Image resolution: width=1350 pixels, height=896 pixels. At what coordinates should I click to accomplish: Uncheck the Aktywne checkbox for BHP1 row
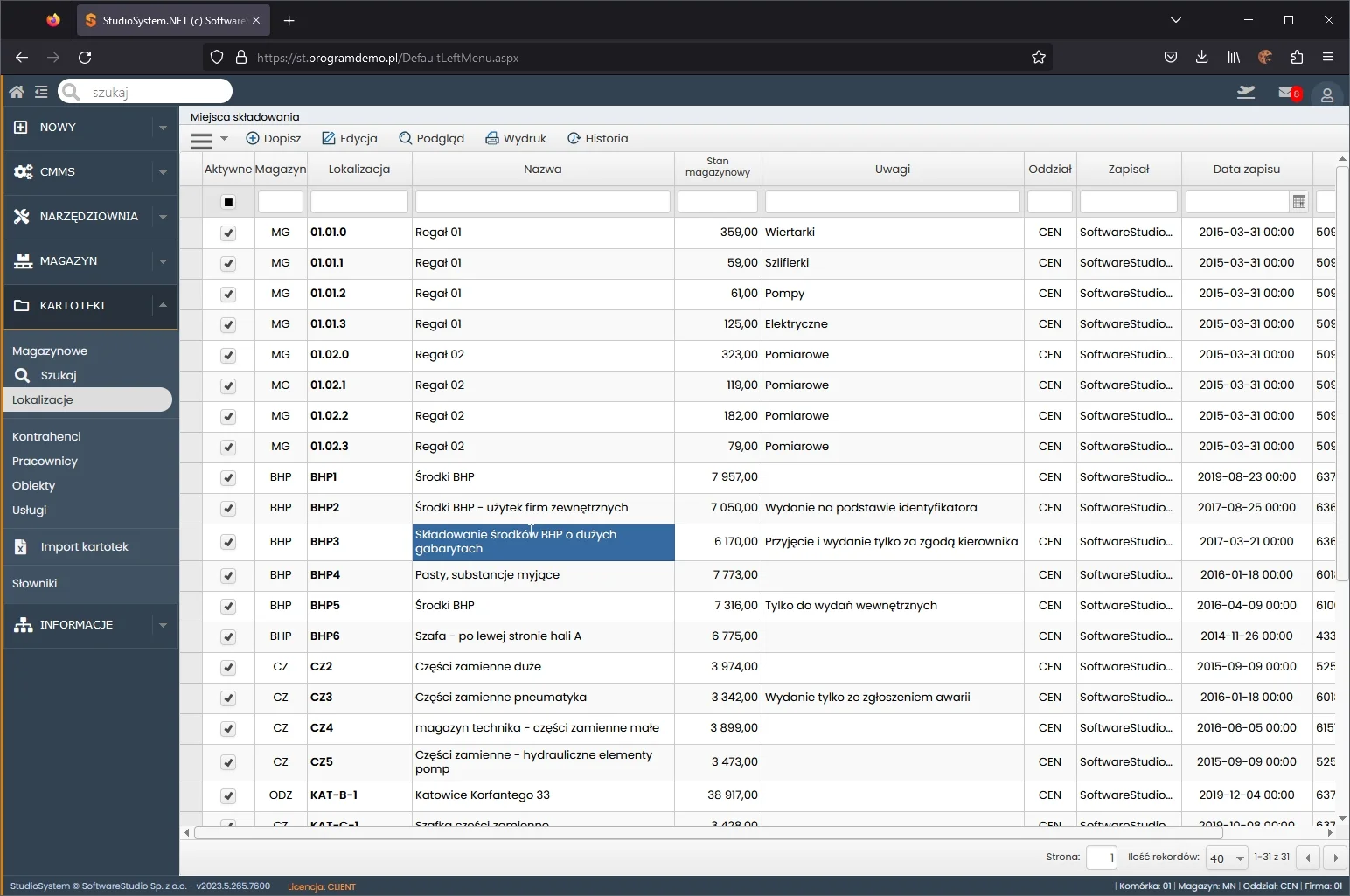[228, 477]
